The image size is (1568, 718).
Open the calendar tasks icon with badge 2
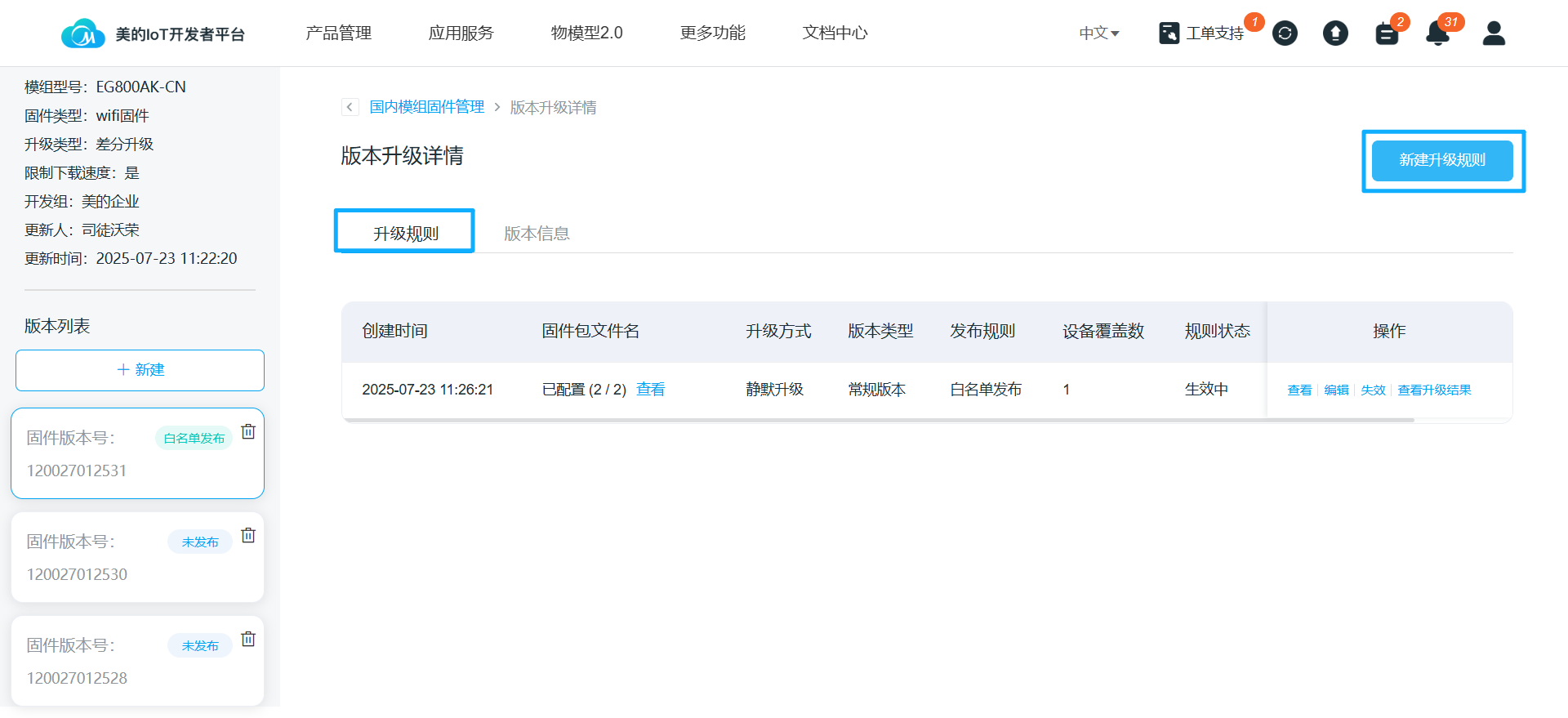[1387, 33]
